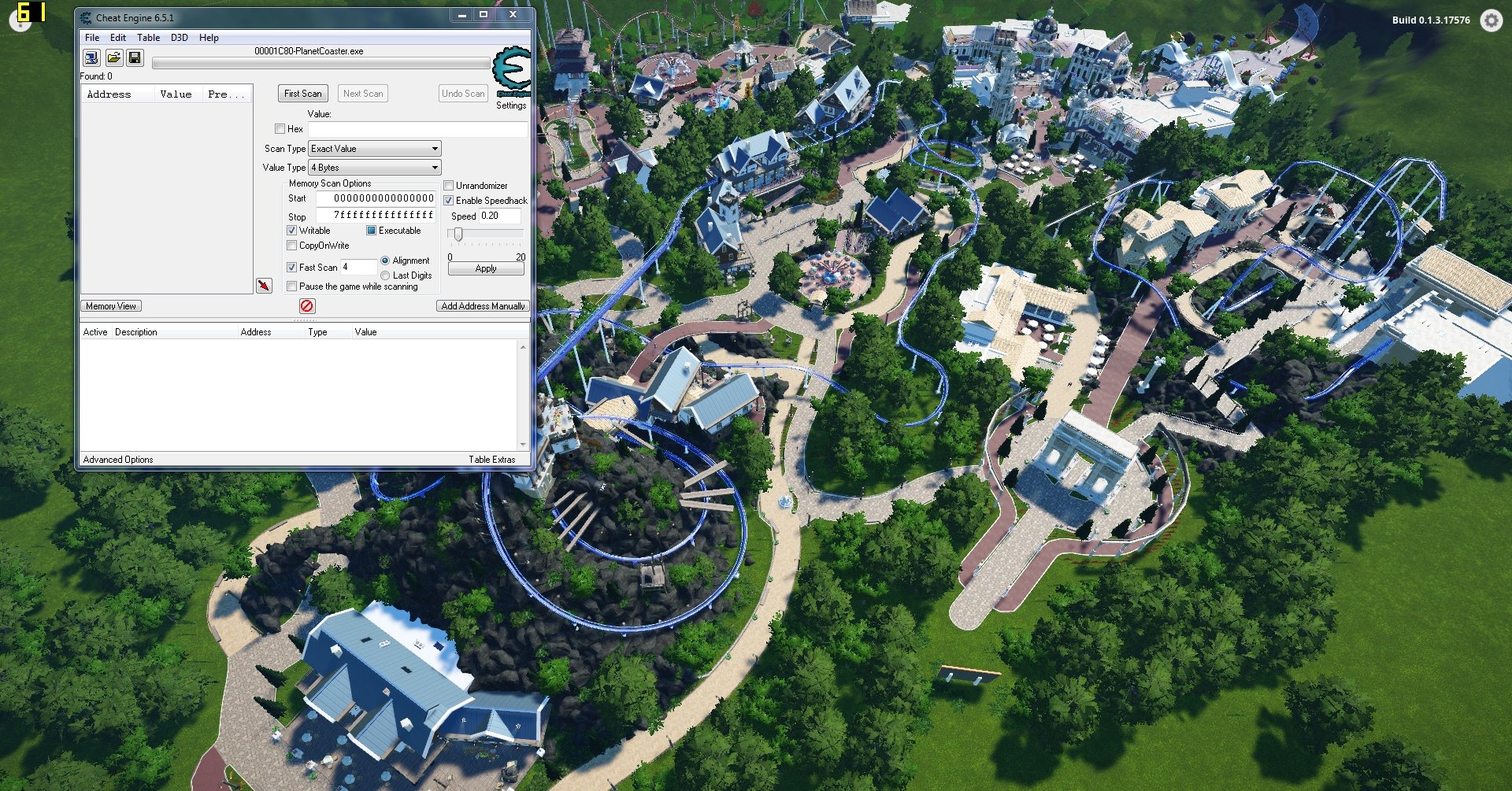Screen dimensions: 1512x791
Task: Open the Table menu
Action: [x=148, y=38]
